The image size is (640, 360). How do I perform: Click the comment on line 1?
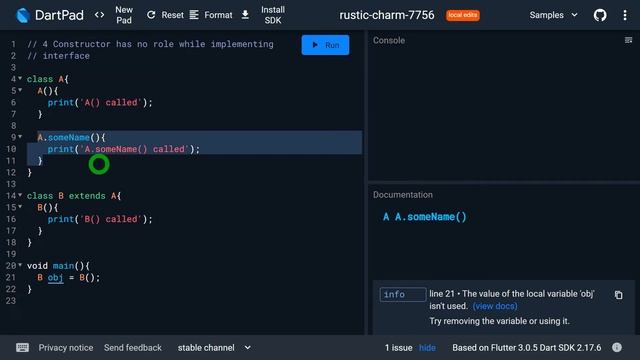coord(150,44)
